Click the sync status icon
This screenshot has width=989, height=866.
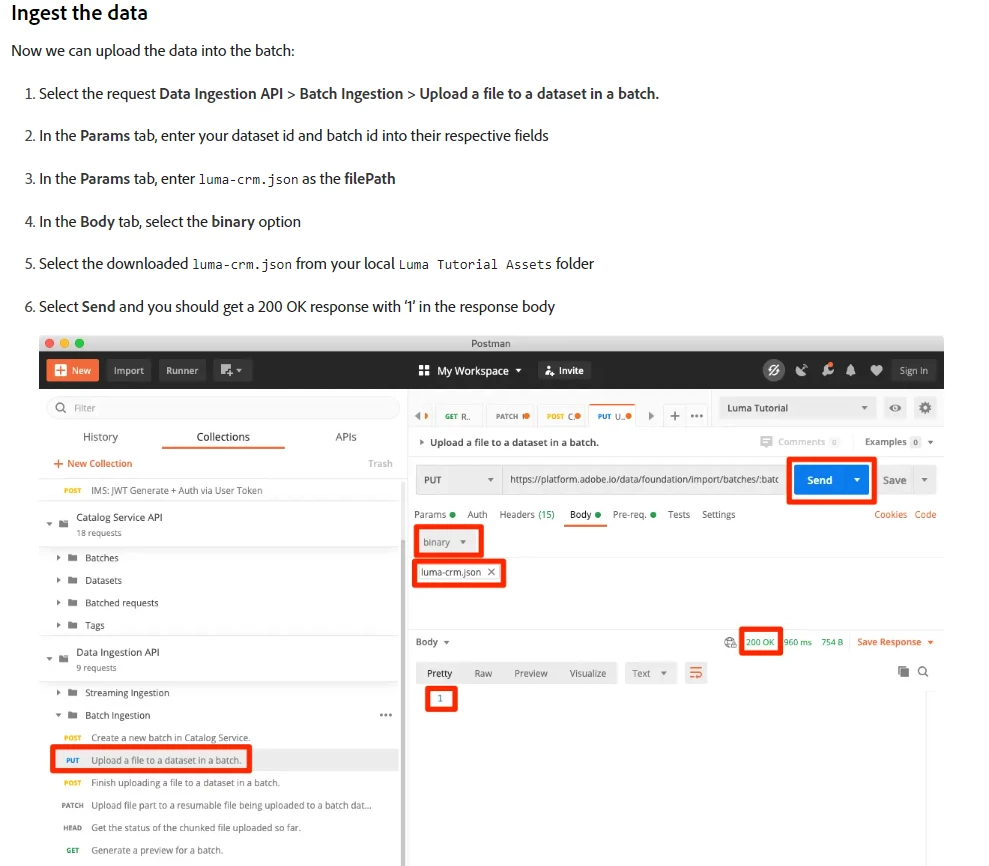pyautogui.click(x=774, y=370)
